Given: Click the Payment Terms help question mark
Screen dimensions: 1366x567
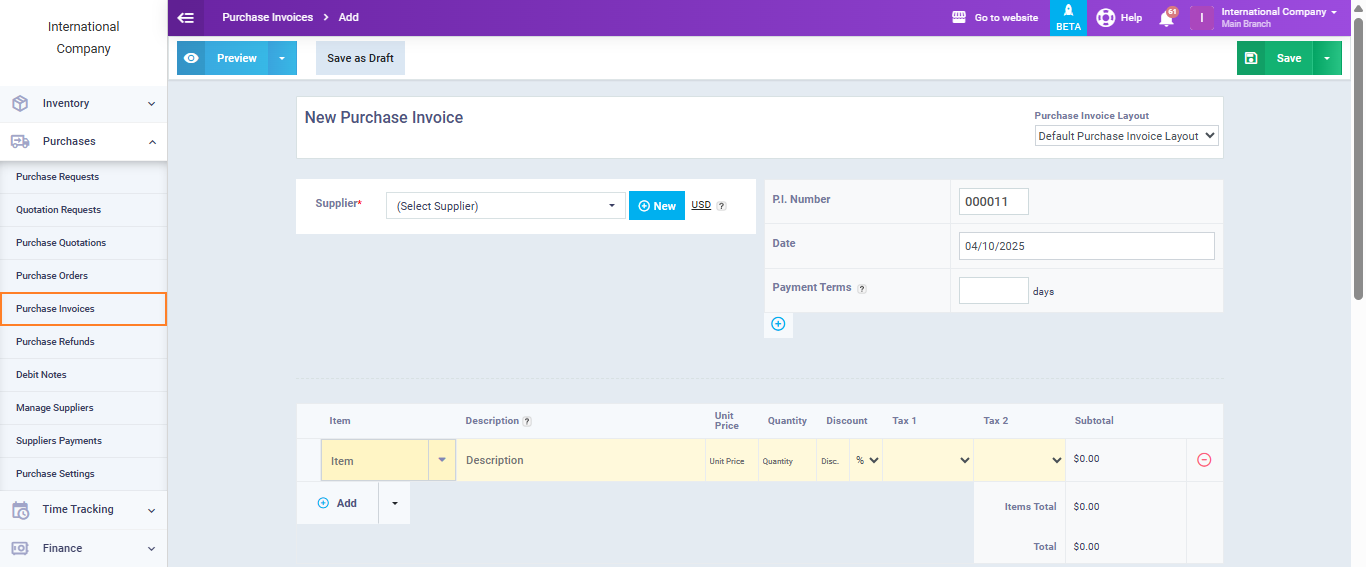Looking at the screenshot, I should [x=862, y=288].
